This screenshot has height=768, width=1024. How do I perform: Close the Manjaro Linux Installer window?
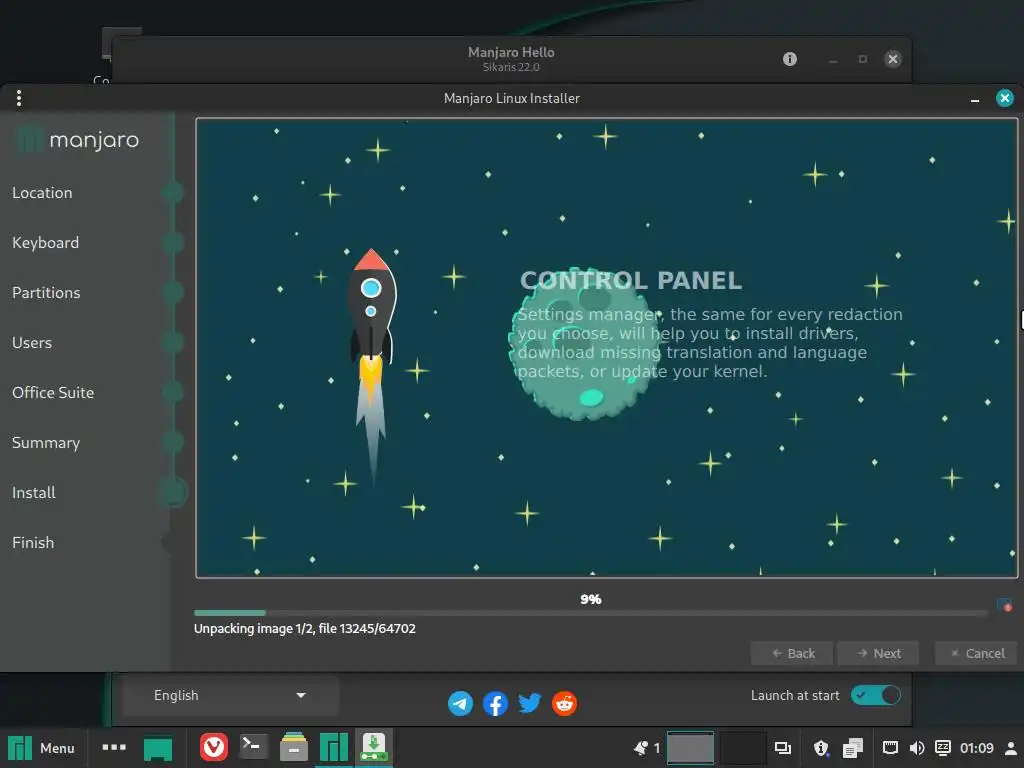tap(1005, 98)
